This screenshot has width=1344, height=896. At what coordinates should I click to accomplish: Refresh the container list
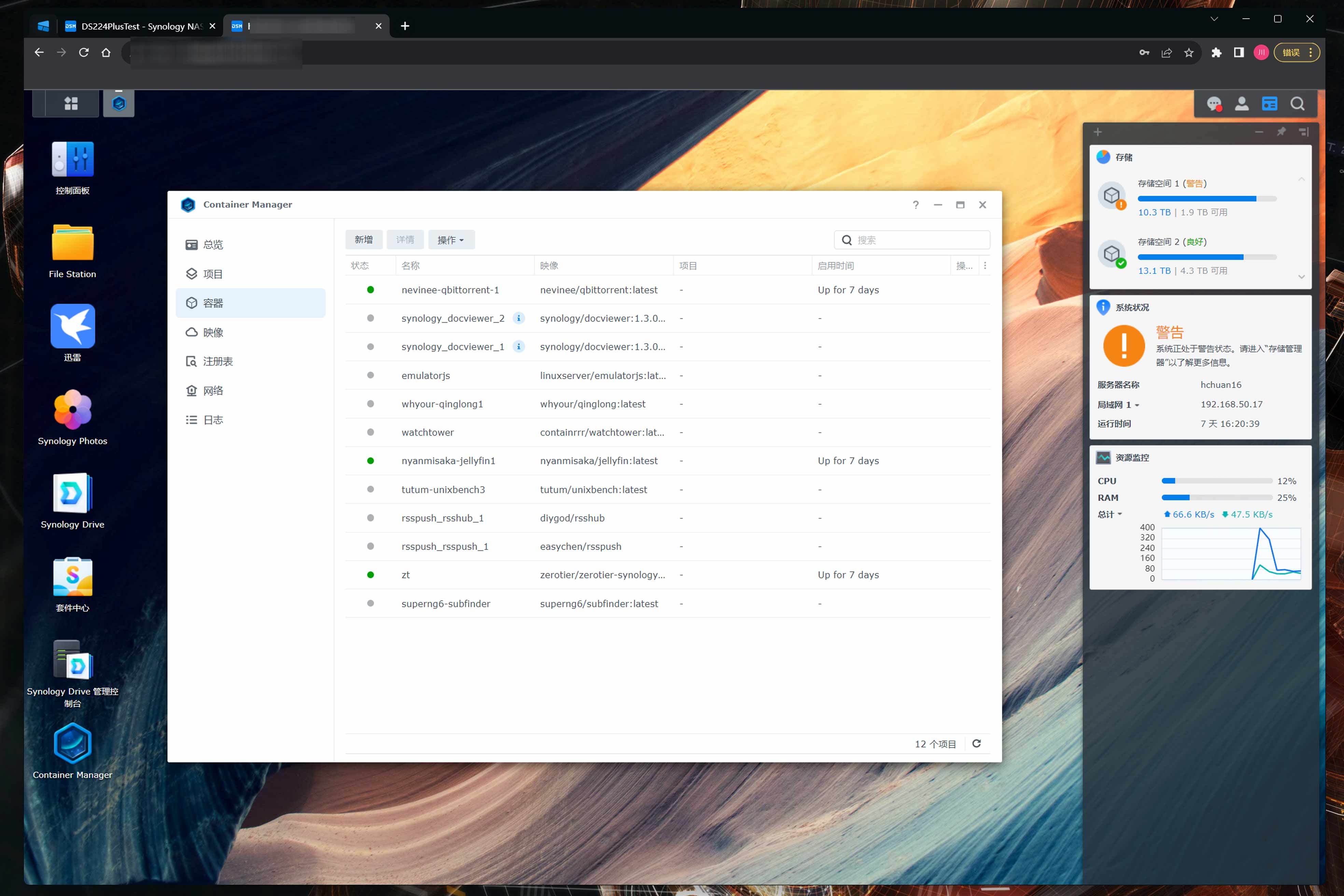[x=977, y=743]
